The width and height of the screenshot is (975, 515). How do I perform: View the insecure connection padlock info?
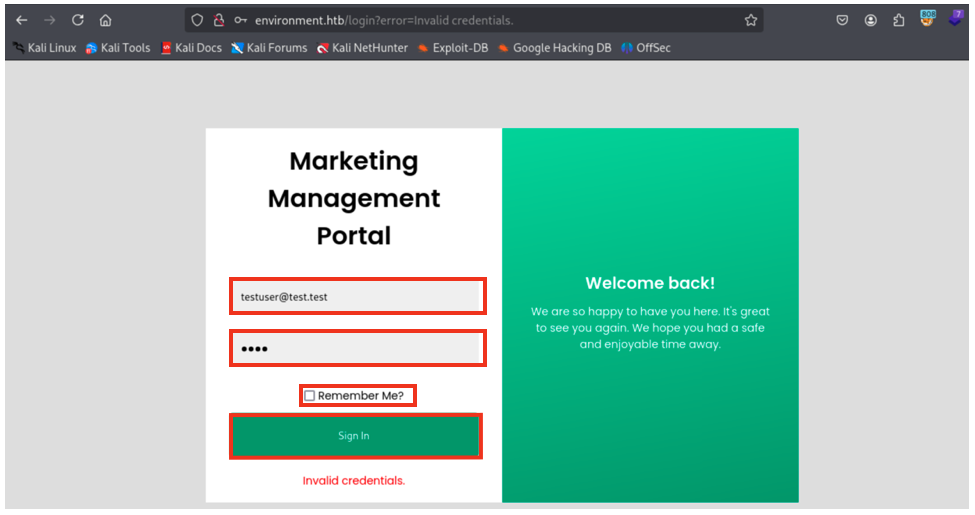(x=219, y=21)
